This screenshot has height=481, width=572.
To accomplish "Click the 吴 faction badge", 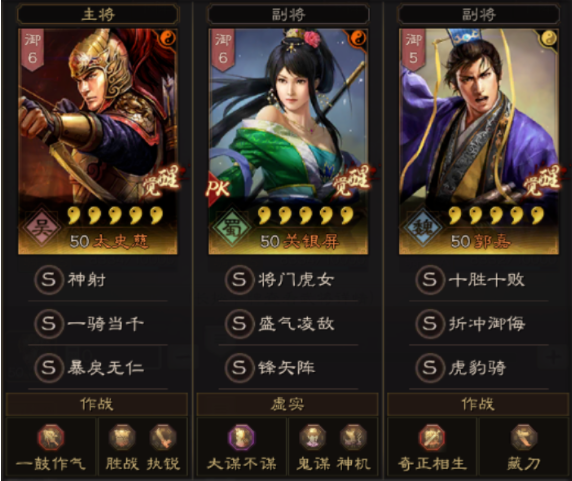I will click(x=41, y=228).
